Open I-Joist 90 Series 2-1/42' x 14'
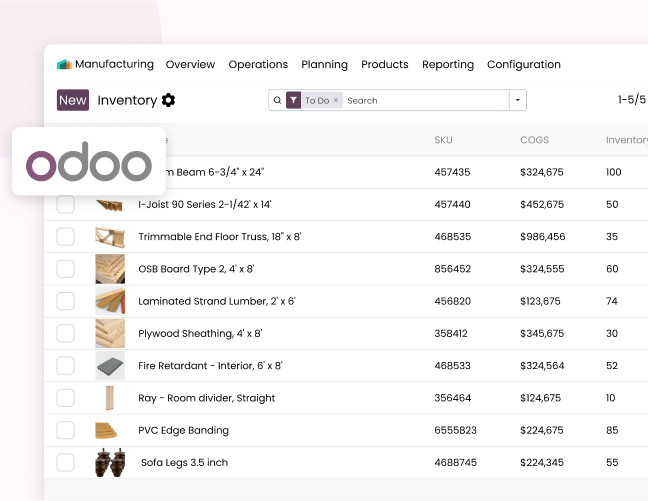Screen dimensions: 648x501 (205, 204)
